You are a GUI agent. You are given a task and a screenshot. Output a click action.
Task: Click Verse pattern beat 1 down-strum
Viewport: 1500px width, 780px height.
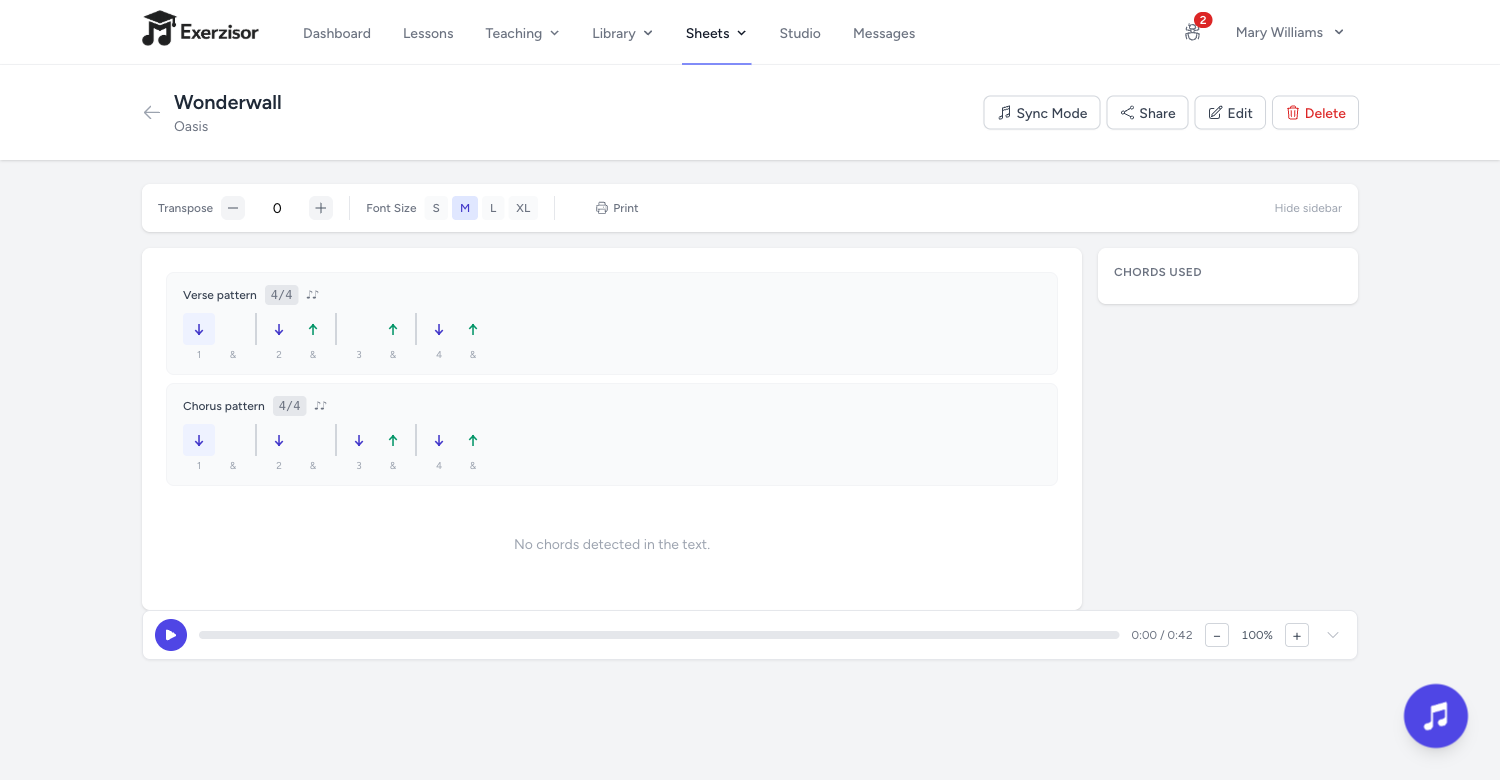199,329
